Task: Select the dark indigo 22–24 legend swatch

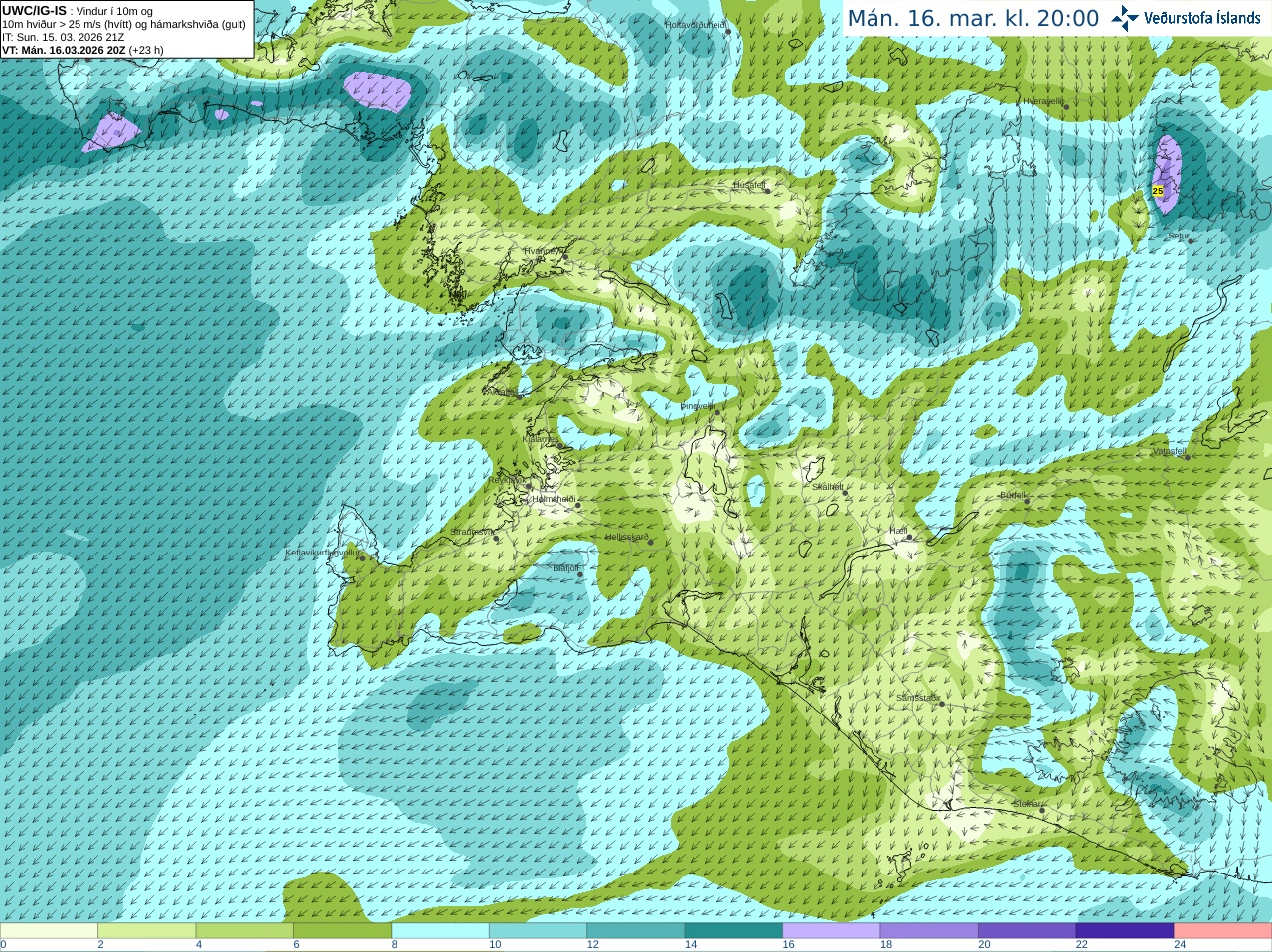Action: click(x=1126, y=931)
